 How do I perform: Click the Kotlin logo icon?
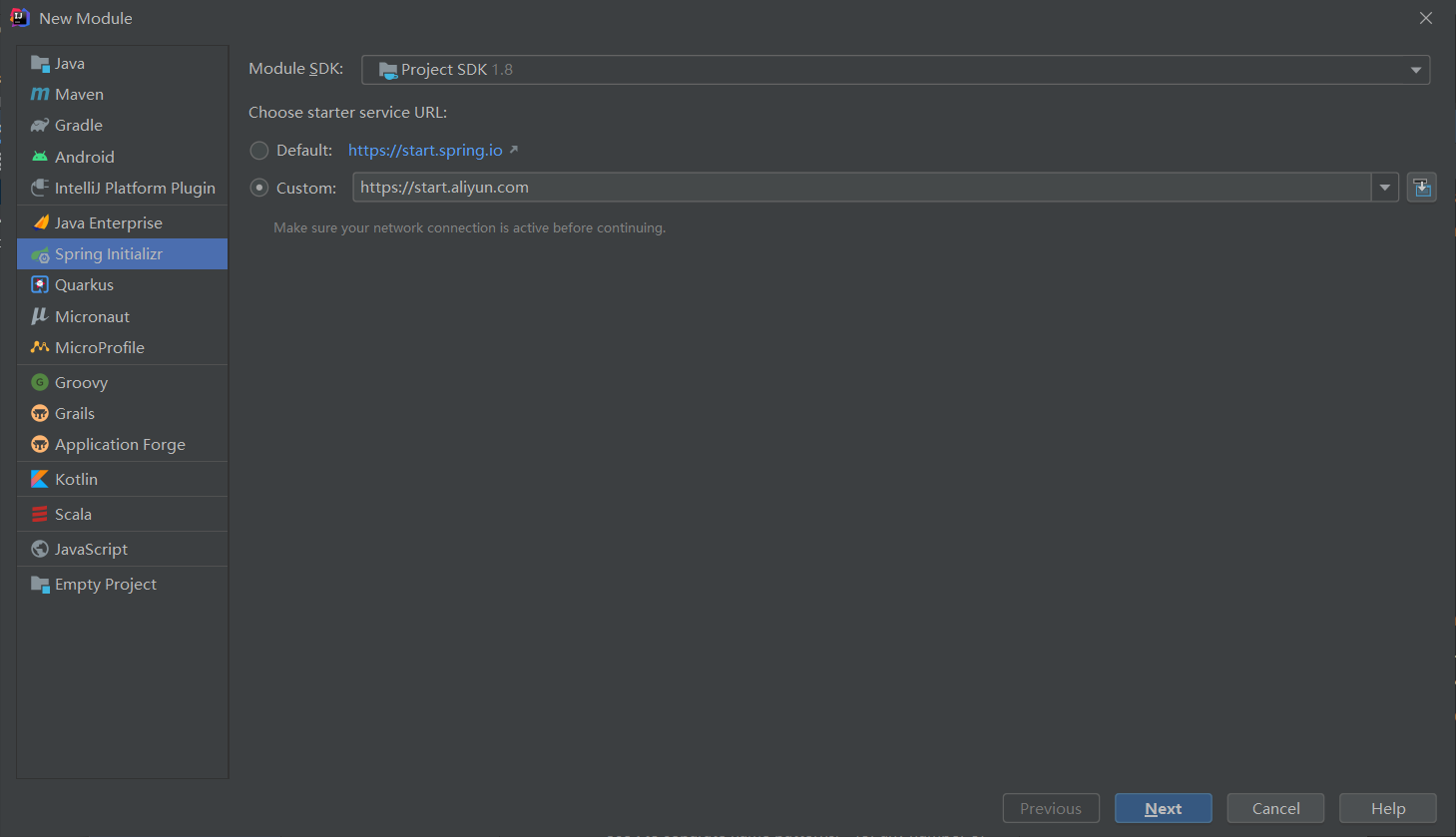coord(40,479)
